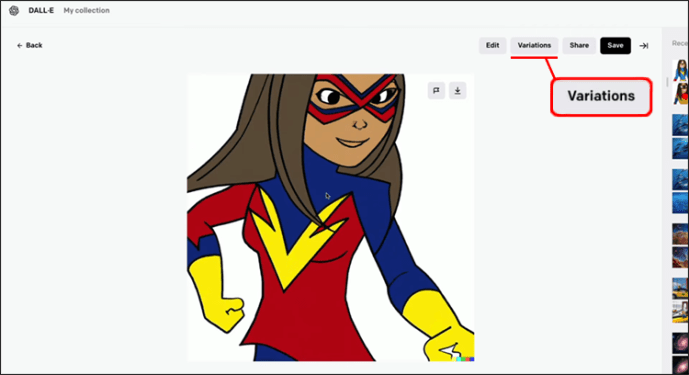
Task: Go back using the Back arrow
Action: (29, 45)
